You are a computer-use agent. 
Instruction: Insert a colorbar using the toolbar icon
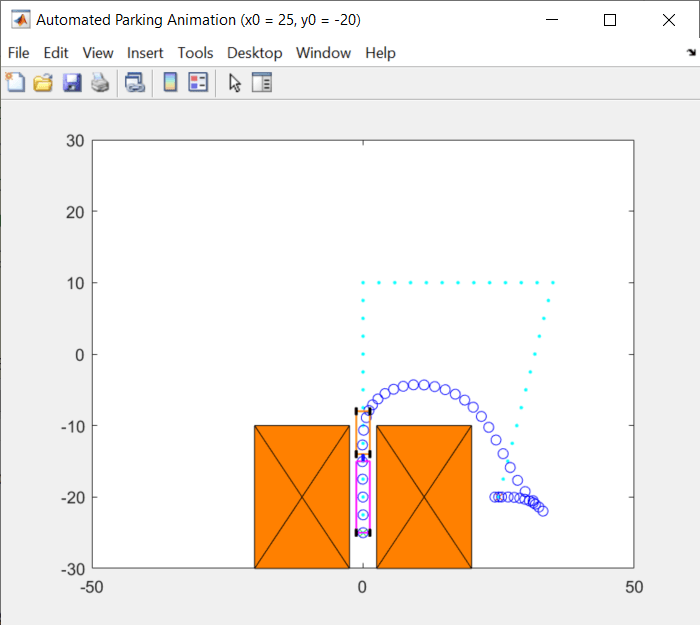coord(170,82)
